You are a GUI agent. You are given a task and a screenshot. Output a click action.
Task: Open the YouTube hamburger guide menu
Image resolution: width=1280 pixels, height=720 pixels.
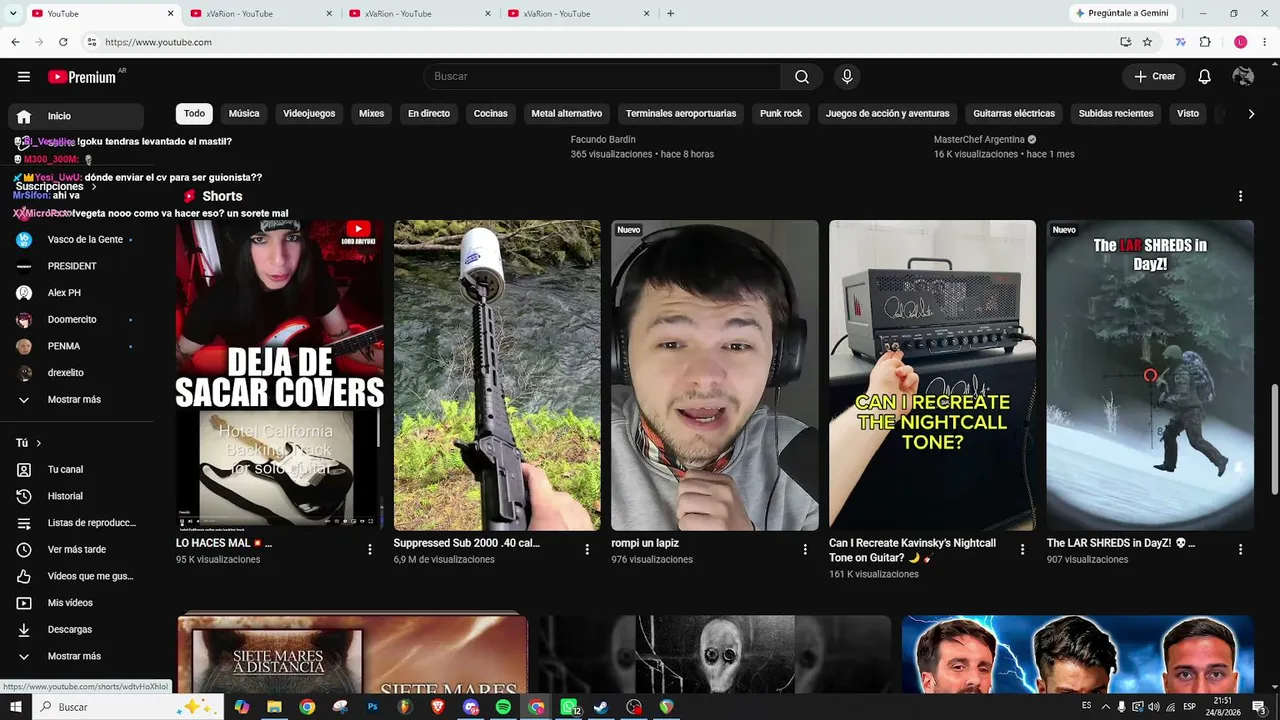[24, 77]
